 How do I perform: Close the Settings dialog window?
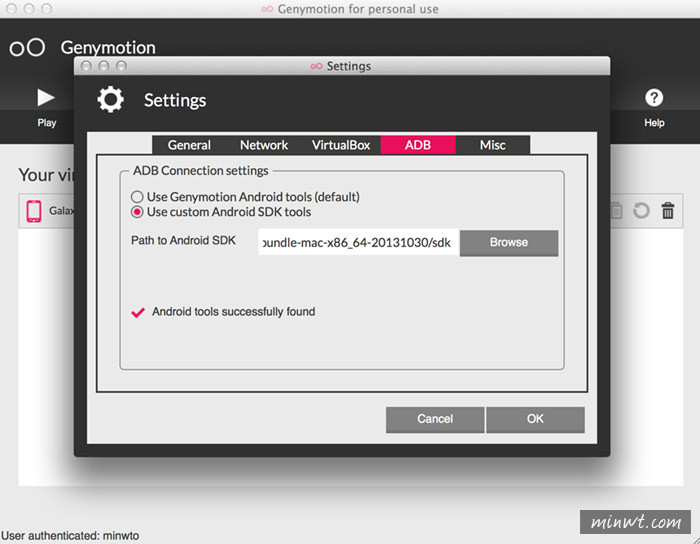pos(86,66)
